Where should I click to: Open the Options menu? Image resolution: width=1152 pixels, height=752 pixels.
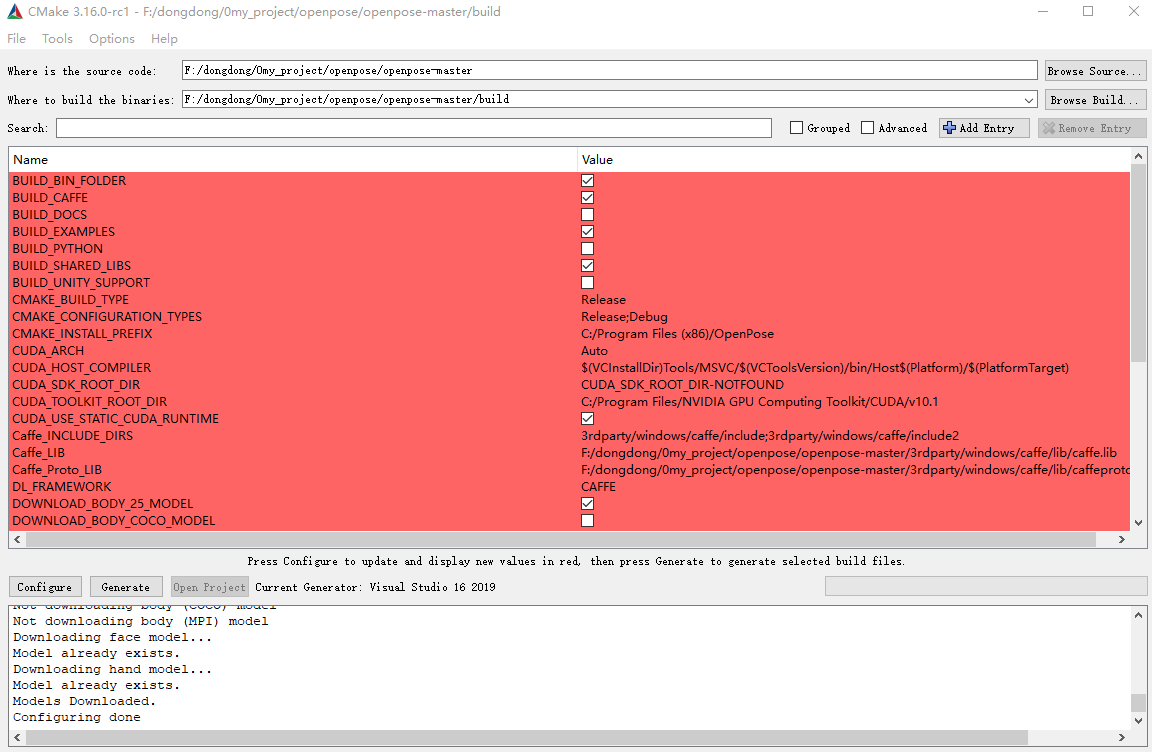tap(112, 38)
